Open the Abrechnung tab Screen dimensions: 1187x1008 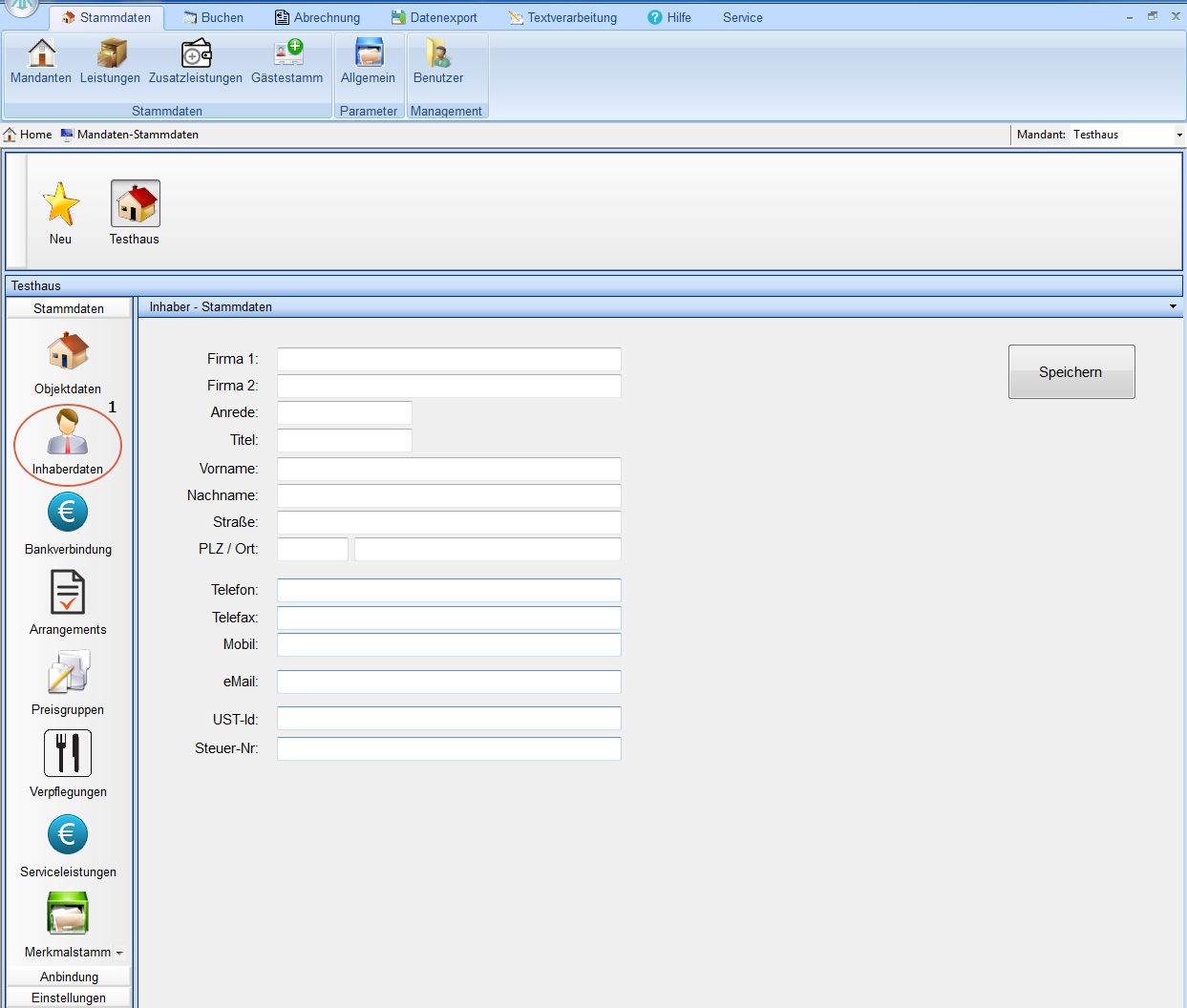coord(317,17)
